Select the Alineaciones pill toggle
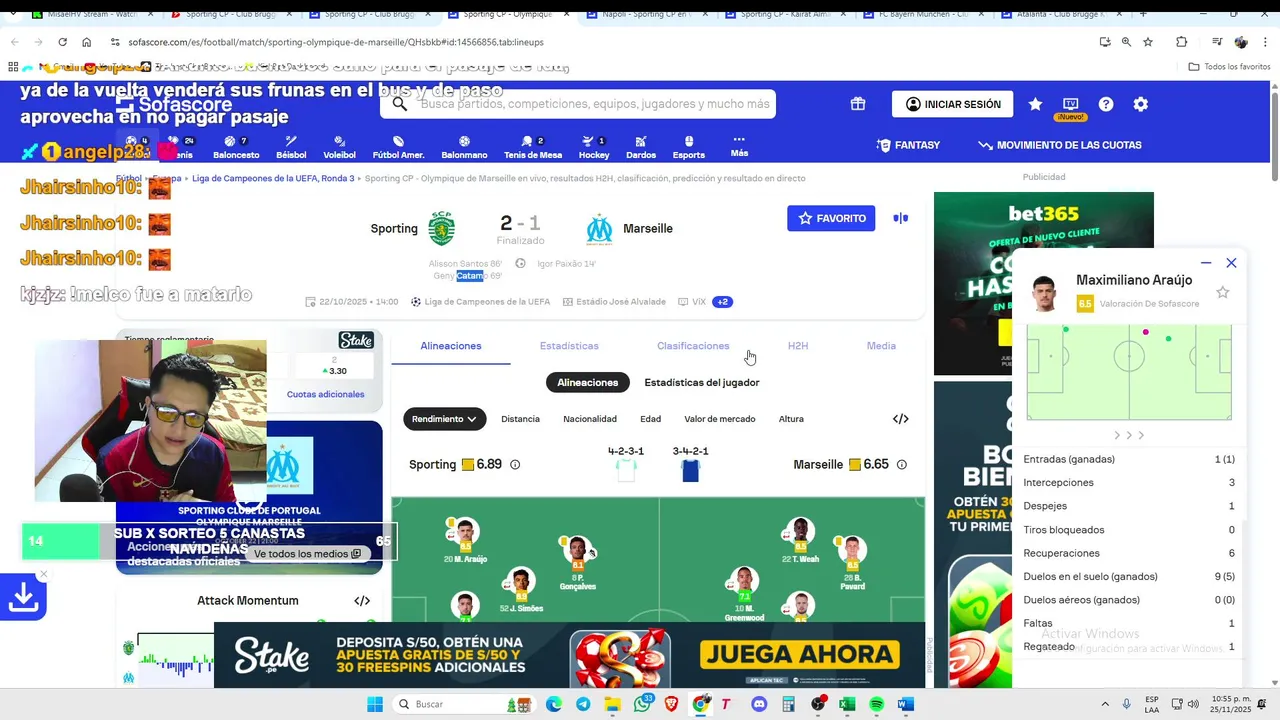This screenshot has width=1280, height=720. pyautogui.click(x=588, y=382)
